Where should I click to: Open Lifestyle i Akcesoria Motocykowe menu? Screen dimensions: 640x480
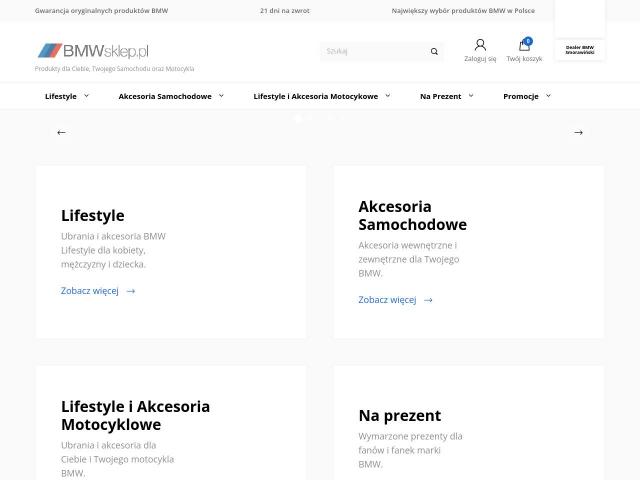click(x=316, y=96)
